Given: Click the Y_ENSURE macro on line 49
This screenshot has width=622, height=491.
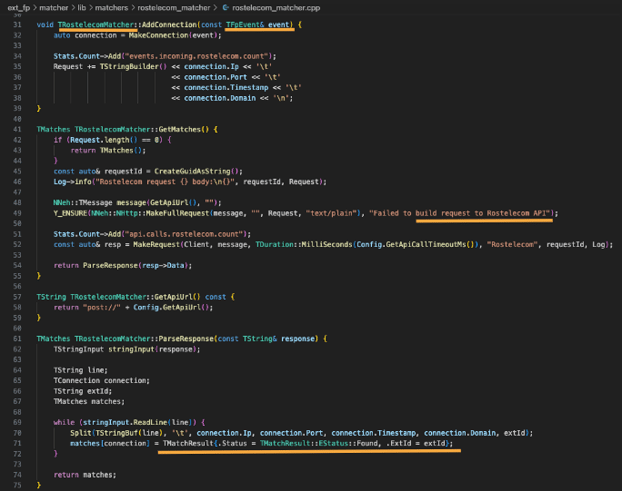Looking at the screenshot, I should tap(70, 213).
